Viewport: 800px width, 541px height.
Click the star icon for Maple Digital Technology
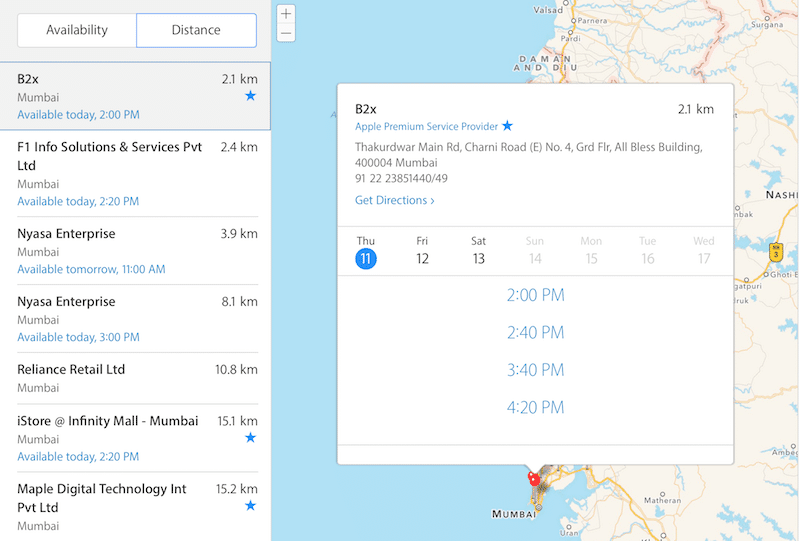coord(250,506)
